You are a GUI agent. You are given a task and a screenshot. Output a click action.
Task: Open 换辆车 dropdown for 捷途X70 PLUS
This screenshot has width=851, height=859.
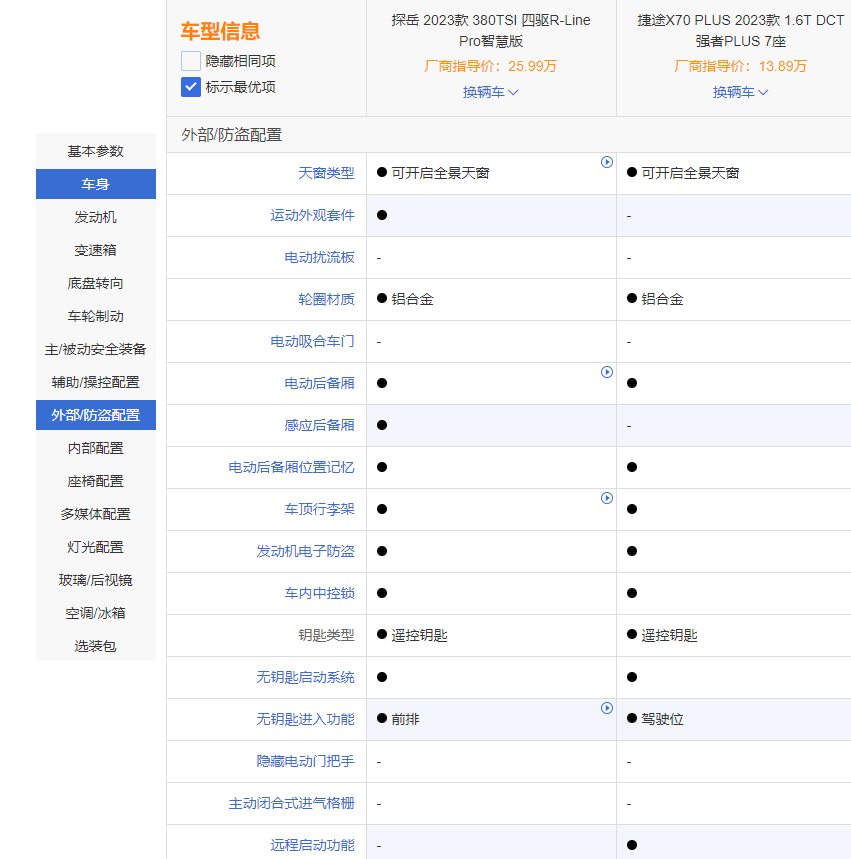(740, 92)
